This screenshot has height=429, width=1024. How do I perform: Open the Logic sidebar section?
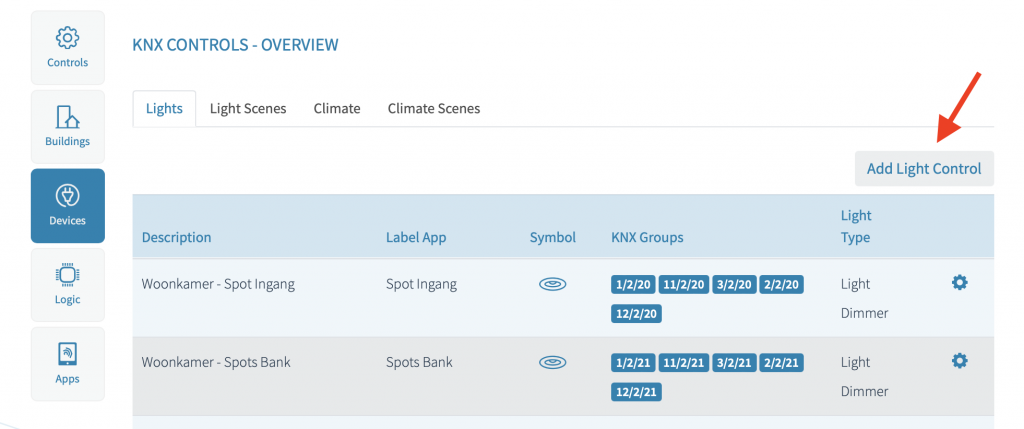(67, 284)
